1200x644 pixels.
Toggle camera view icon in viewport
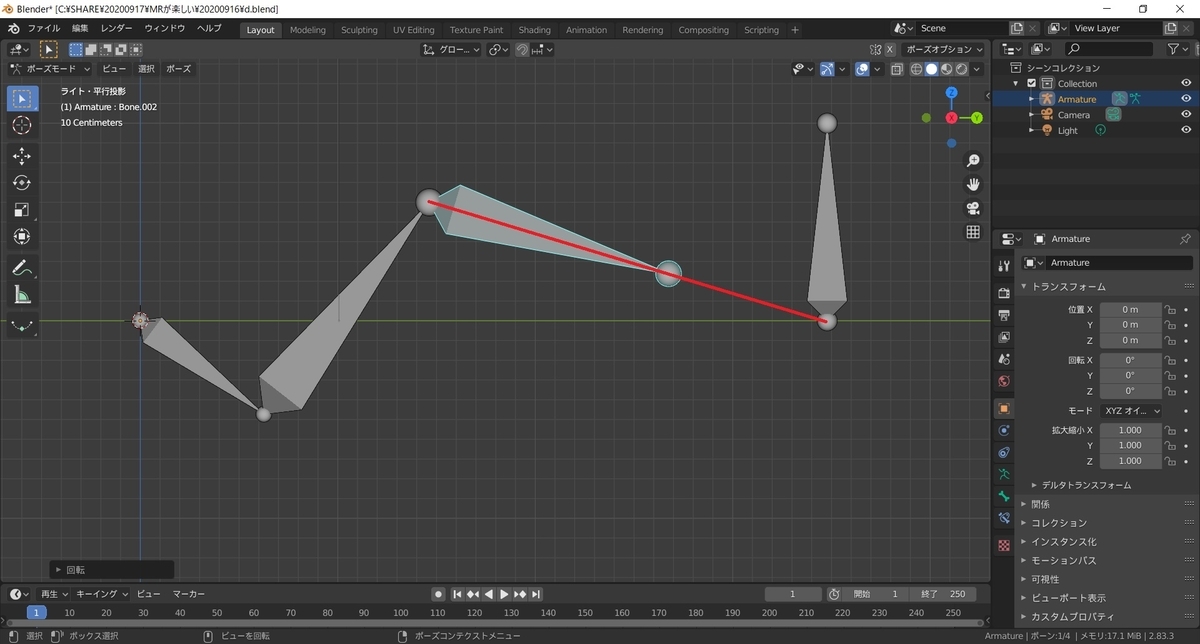coord(972,208)
